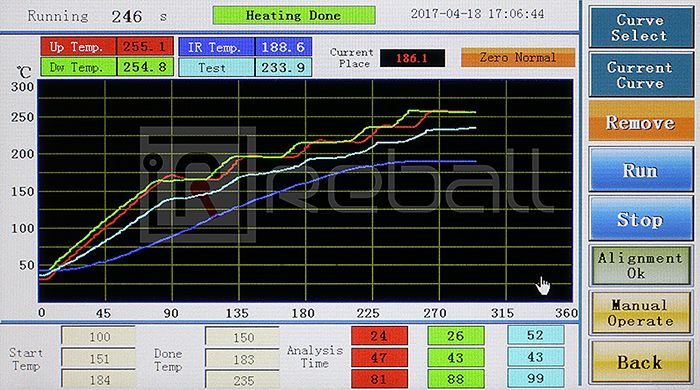Open Manual Operate mode
Viewport: 700px width, 390px height.
coord(641,313)
